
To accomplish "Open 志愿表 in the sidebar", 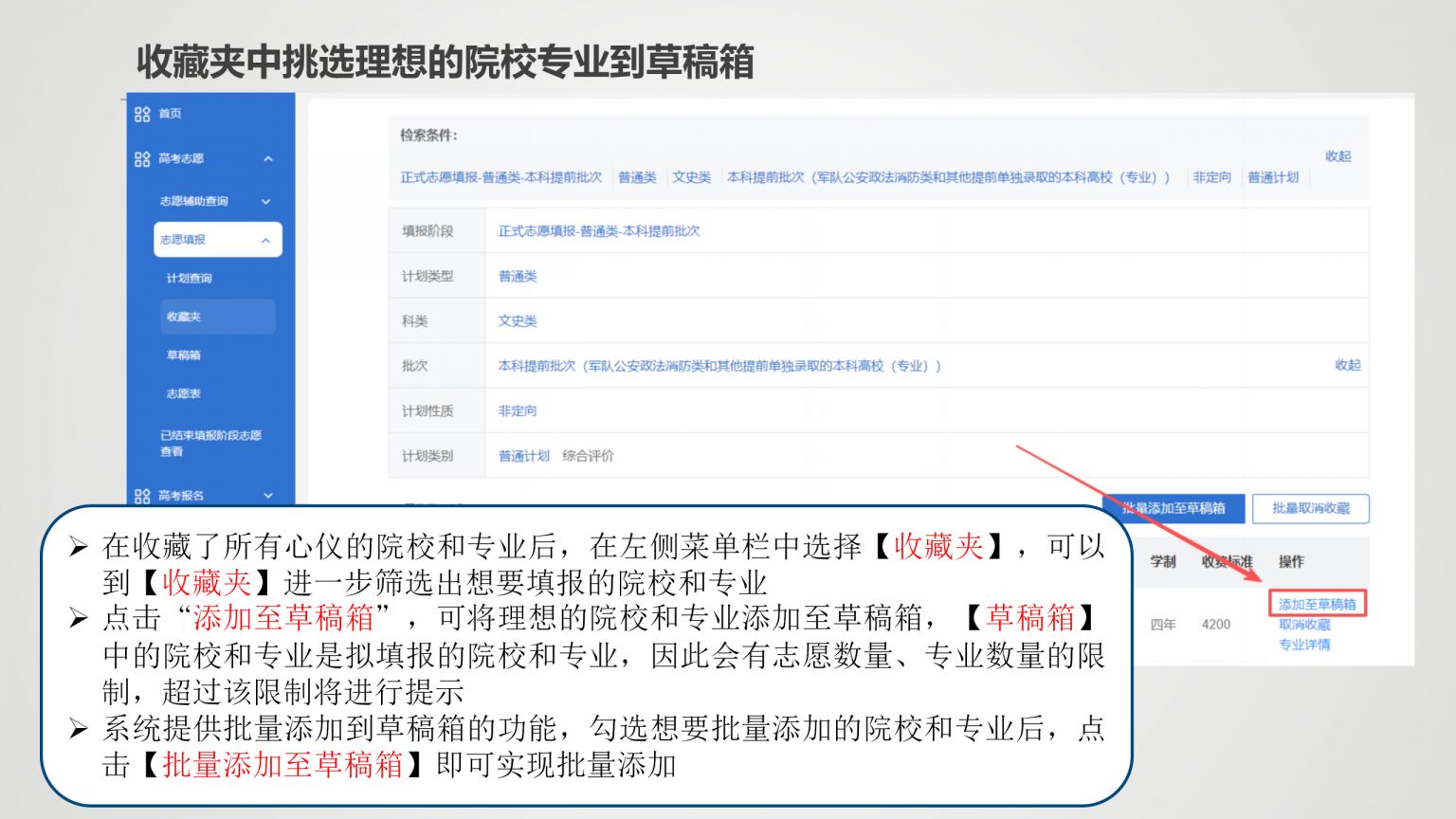I will tap(183, 393).
